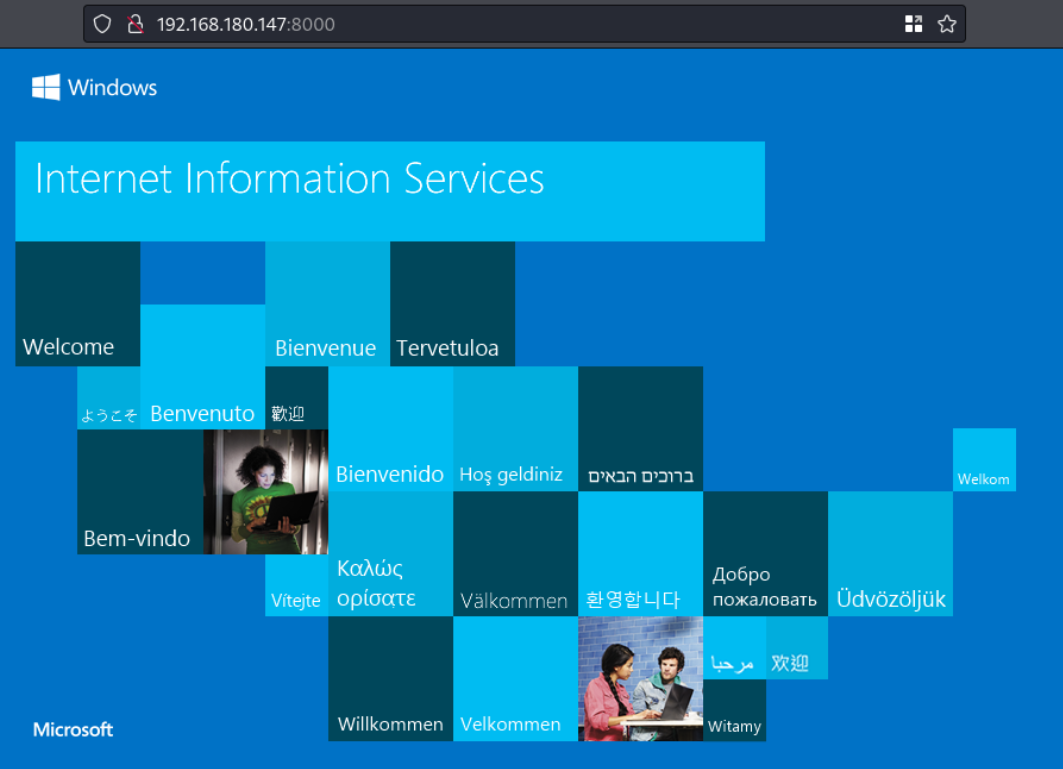Click the address bar URL field
The height and width of the screenshot is (769, 1063).
[500, 24]
